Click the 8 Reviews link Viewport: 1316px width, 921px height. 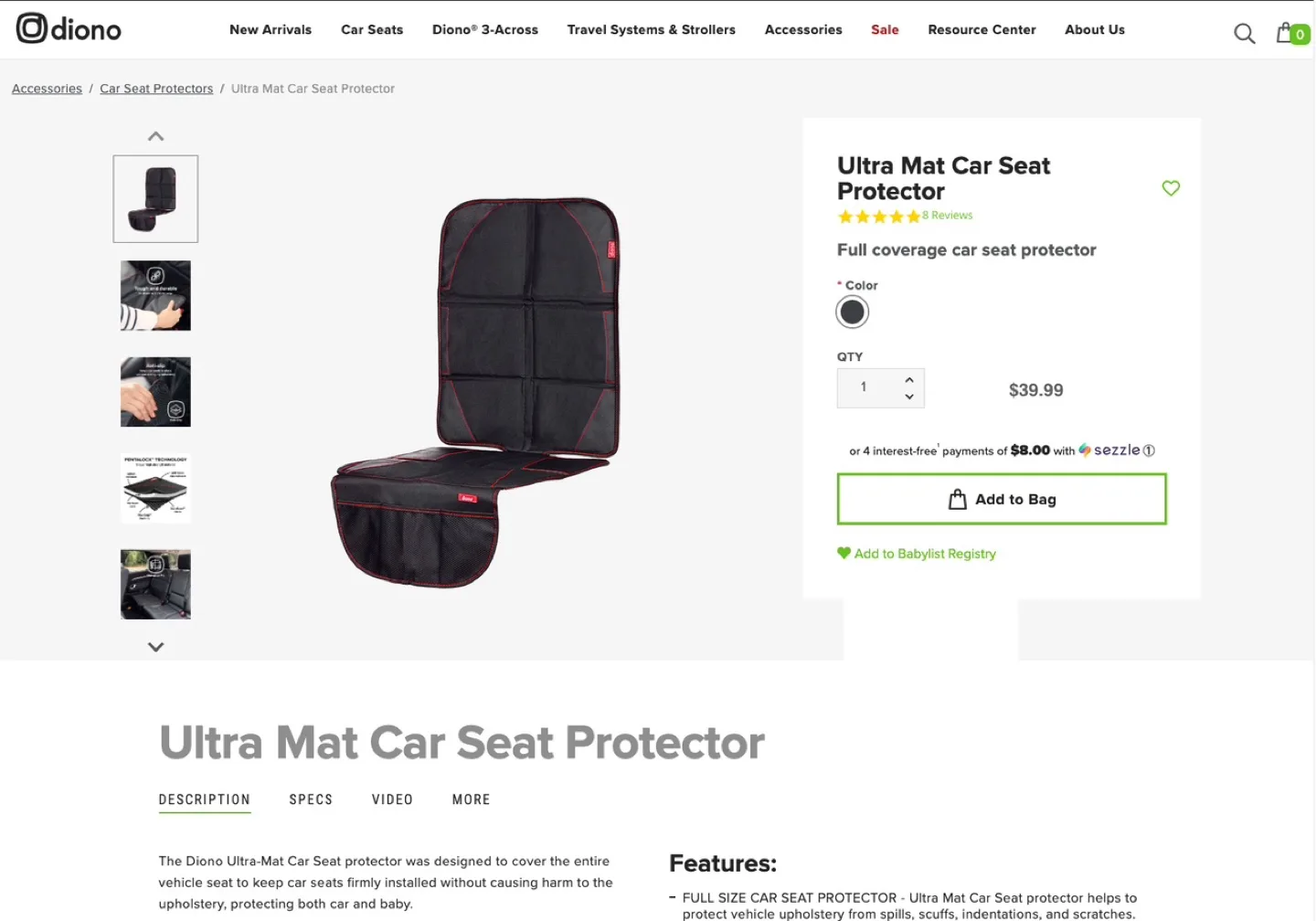947,216
